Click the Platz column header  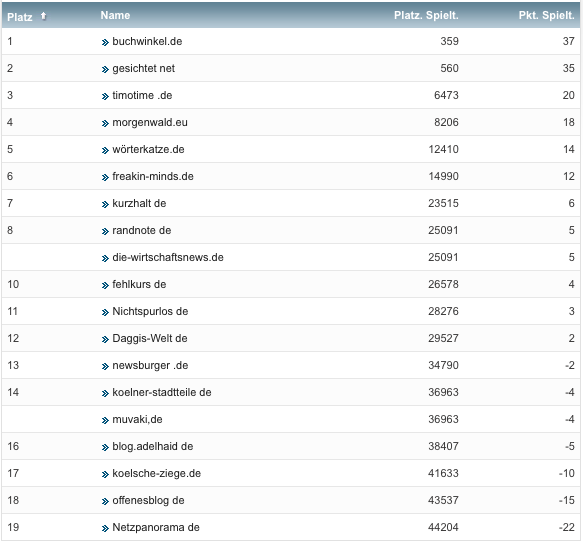(x=20, y=17)
